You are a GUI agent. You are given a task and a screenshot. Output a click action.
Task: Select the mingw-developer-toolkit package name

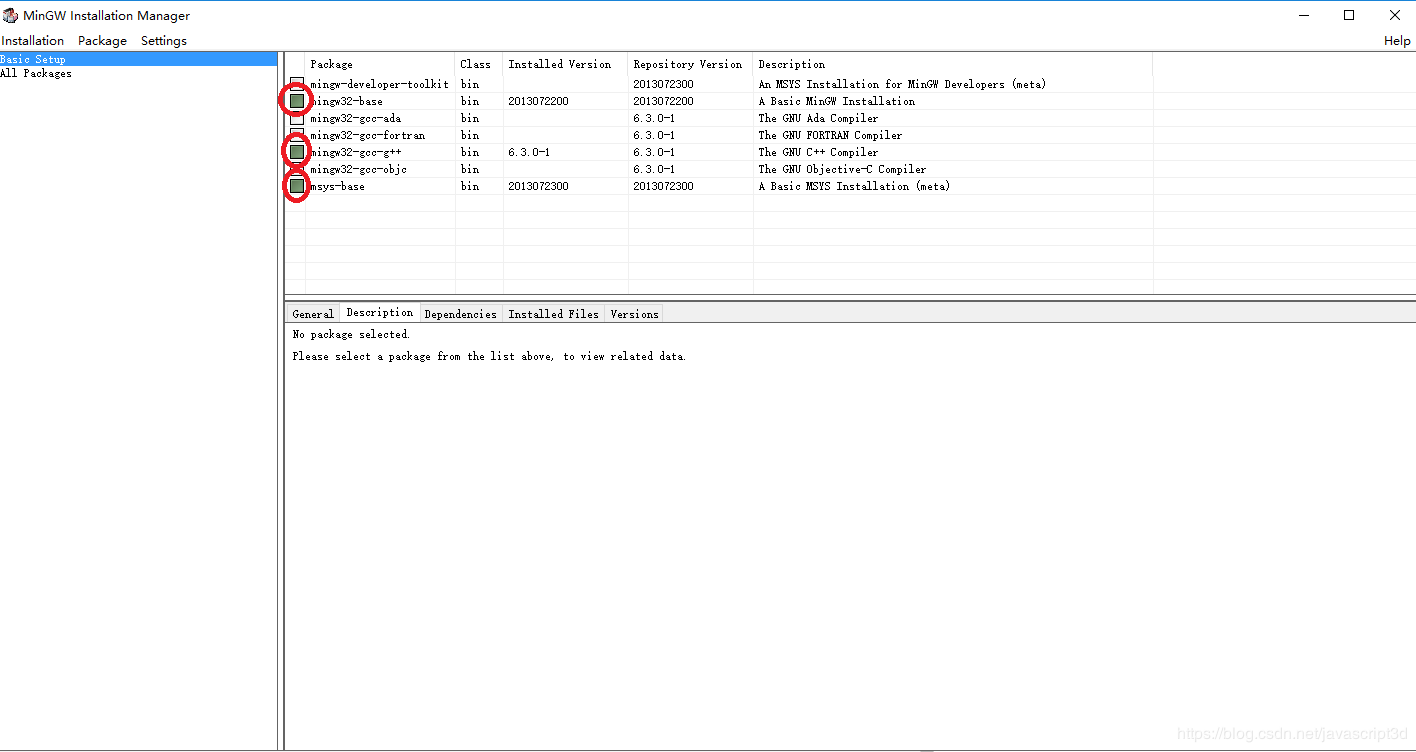point(380,84)
